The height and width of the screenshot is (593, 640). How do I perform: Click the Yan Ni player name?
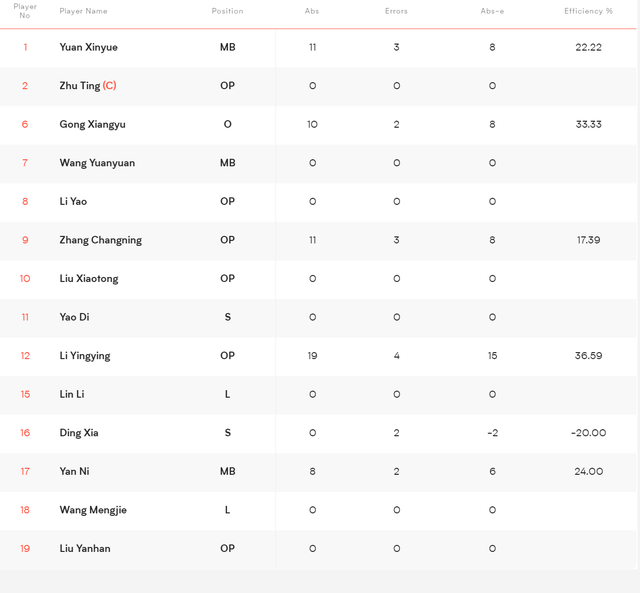pos(74,471)
